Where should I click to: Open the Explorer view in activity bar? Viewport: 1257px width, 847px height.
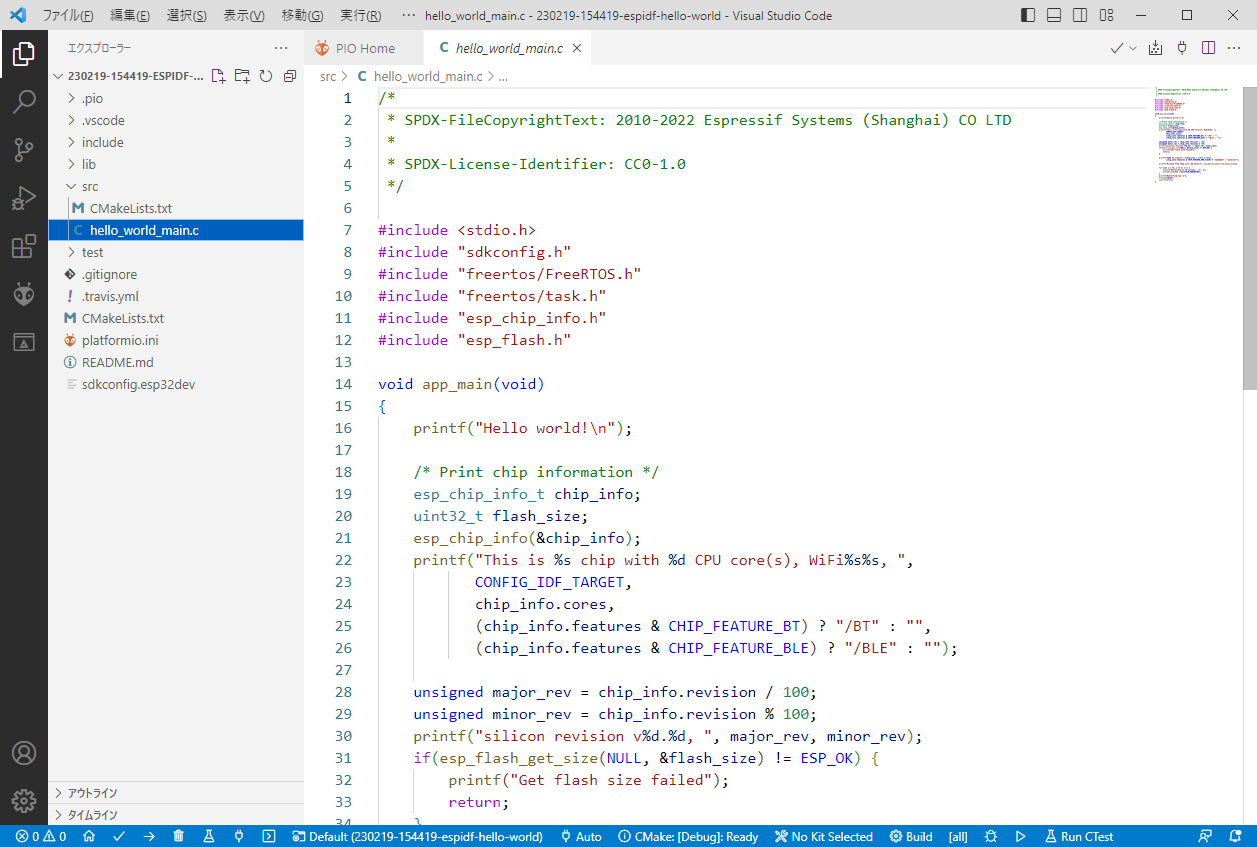coord(24,54)
